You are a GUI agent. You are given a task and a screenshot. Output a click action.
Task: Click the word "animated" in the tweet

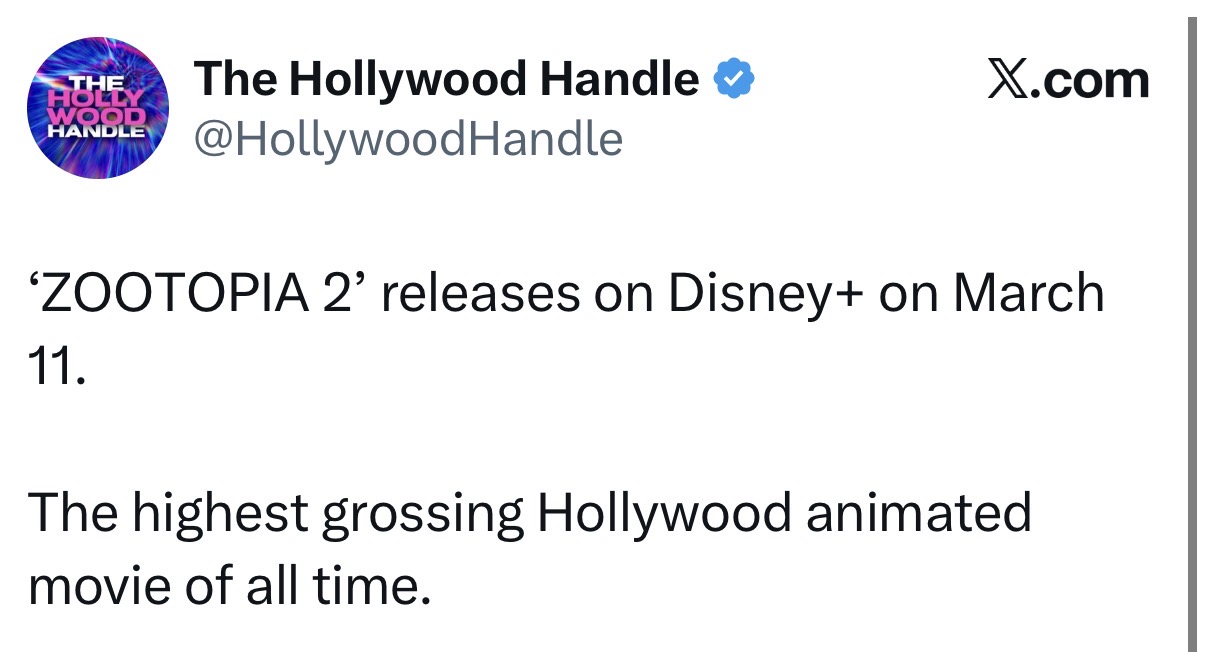pos(919,514)
